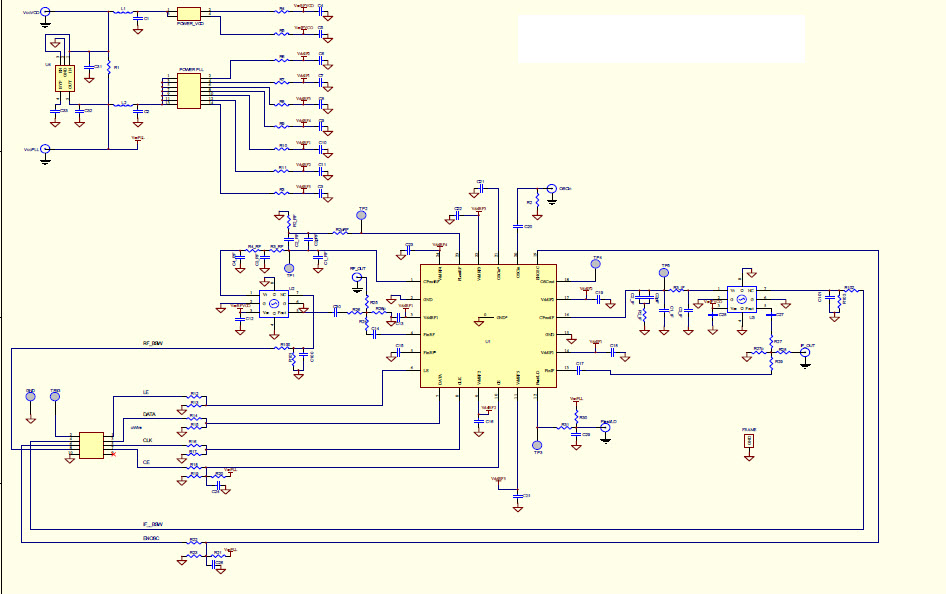Select the L1 inductor near VccVCO
Image resolution: width=946 pixels, height=594 pixels.
(x=123, y=12)
